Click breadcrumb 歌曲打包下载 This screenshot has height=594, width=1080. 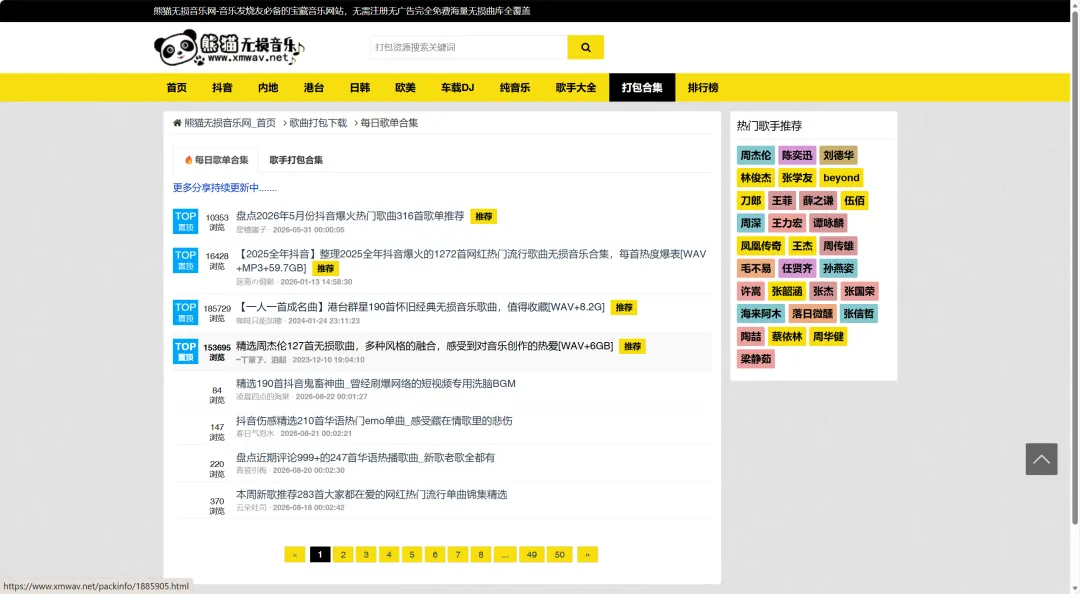(318, 123)
